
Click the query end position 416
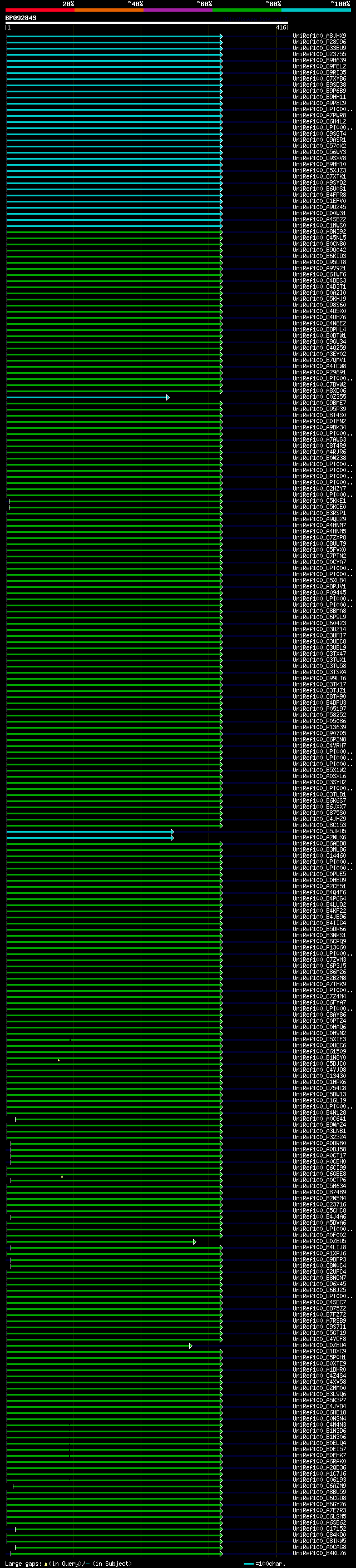click(280, 27)
